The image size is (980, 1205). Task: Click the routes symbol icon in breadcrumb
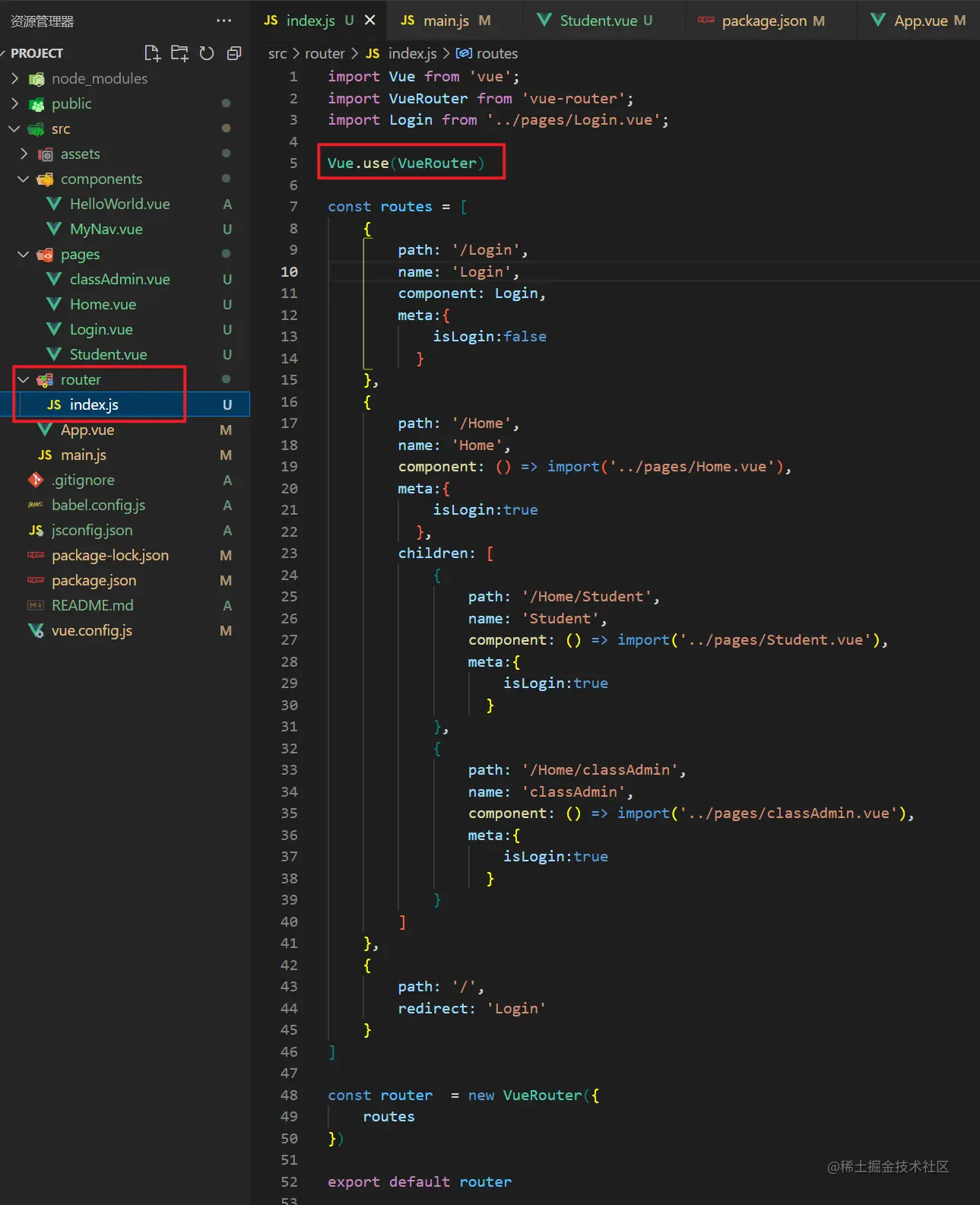(x=464, y=53)
